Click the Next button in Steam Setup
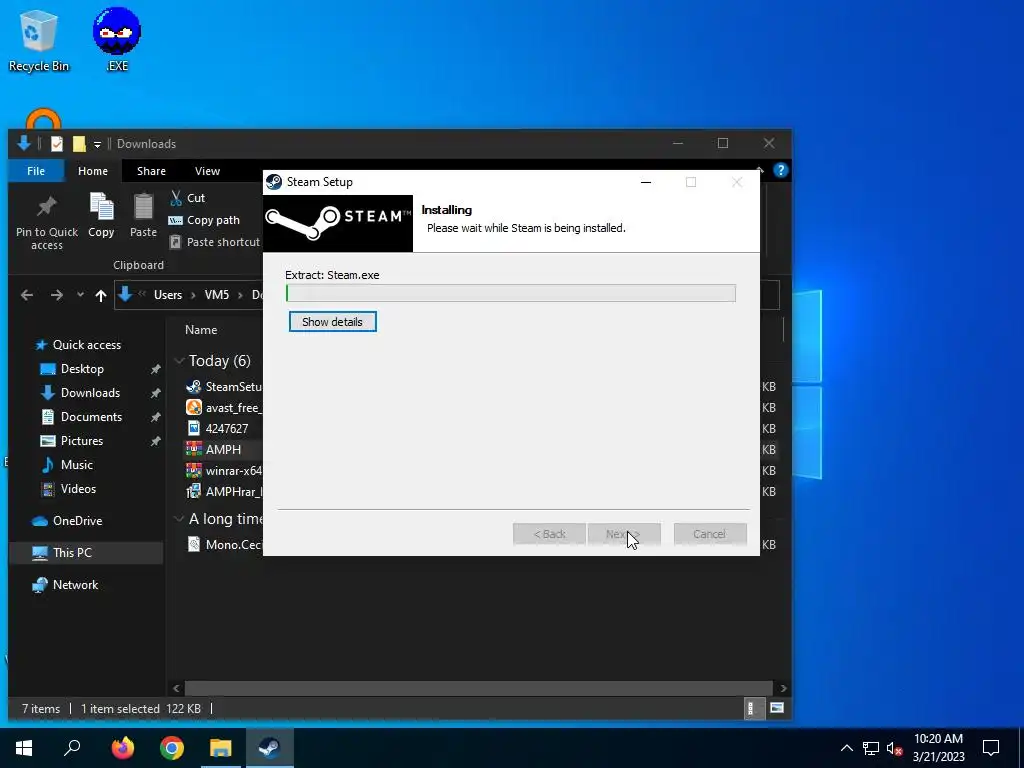The height and width of the screenshot is (768, 1024). pos(624,534)
